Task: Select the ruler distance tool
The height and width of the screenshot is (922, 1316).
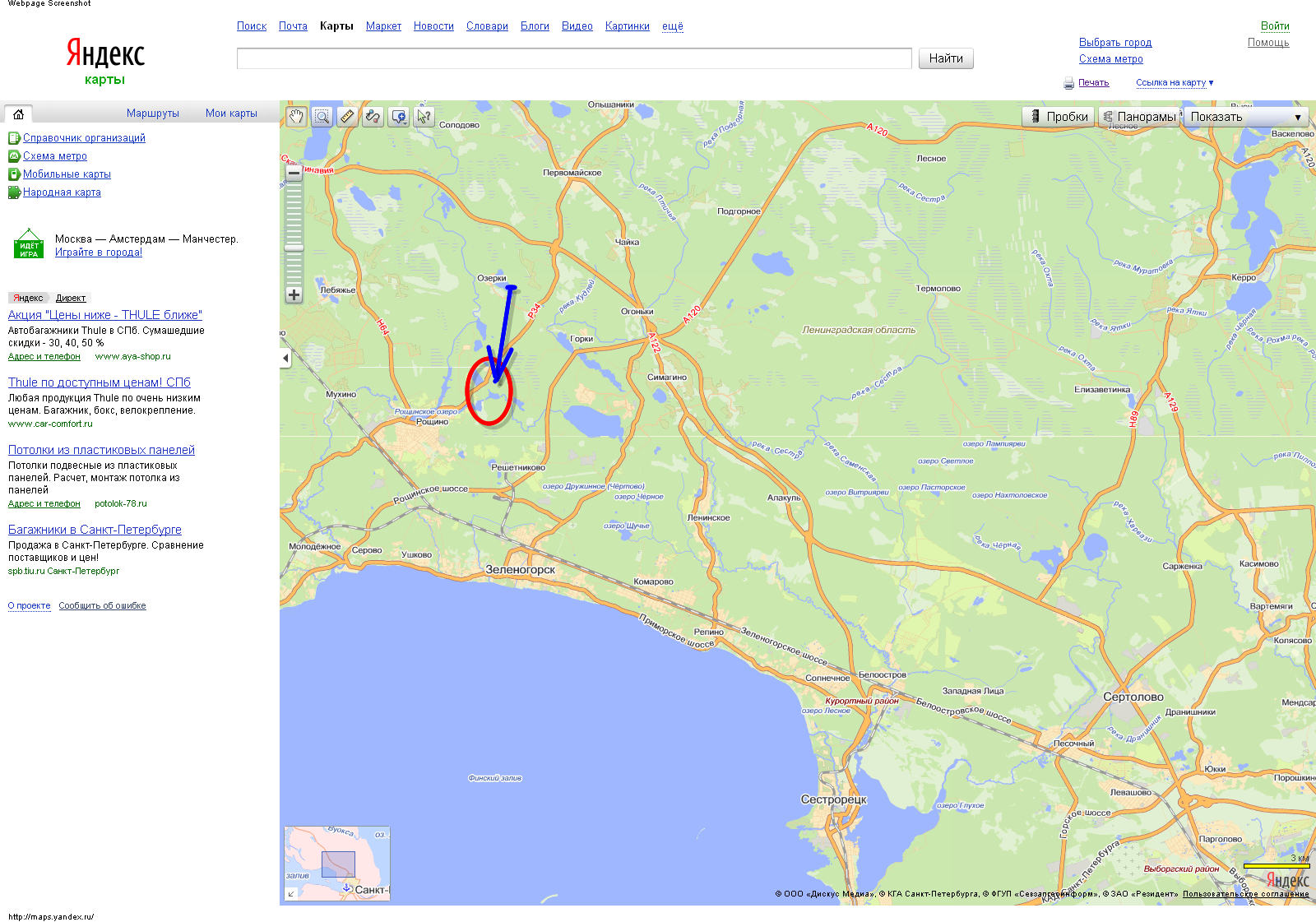Action: point(348,117)
